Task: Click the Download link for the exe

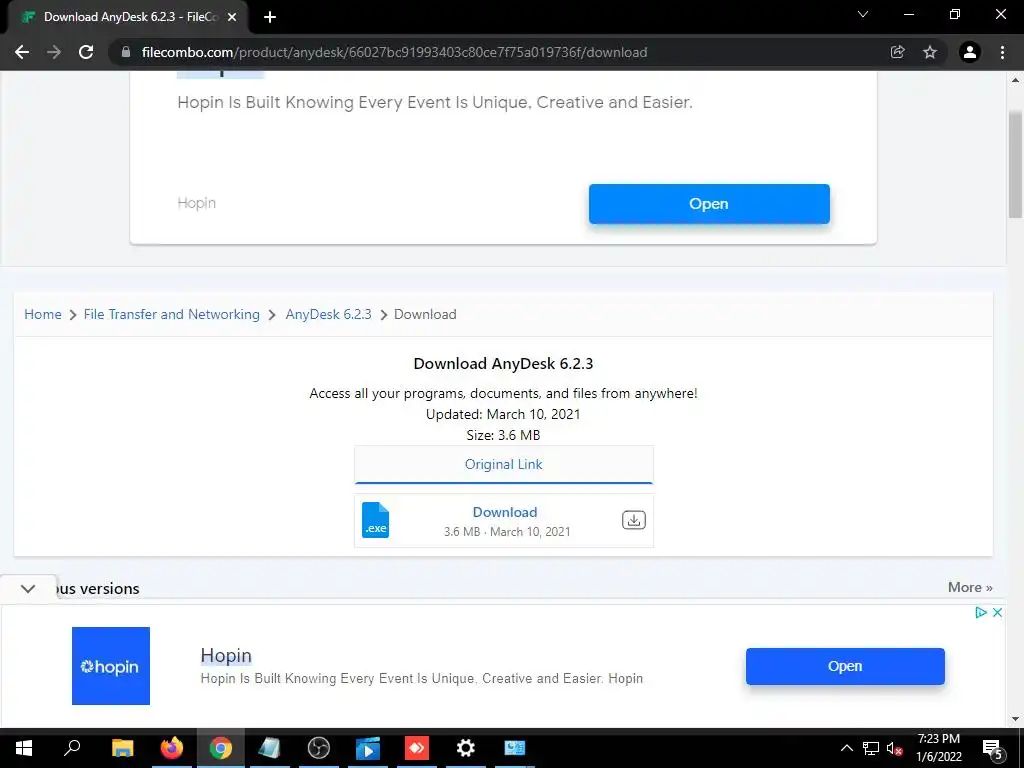Action: pos(505,512)
